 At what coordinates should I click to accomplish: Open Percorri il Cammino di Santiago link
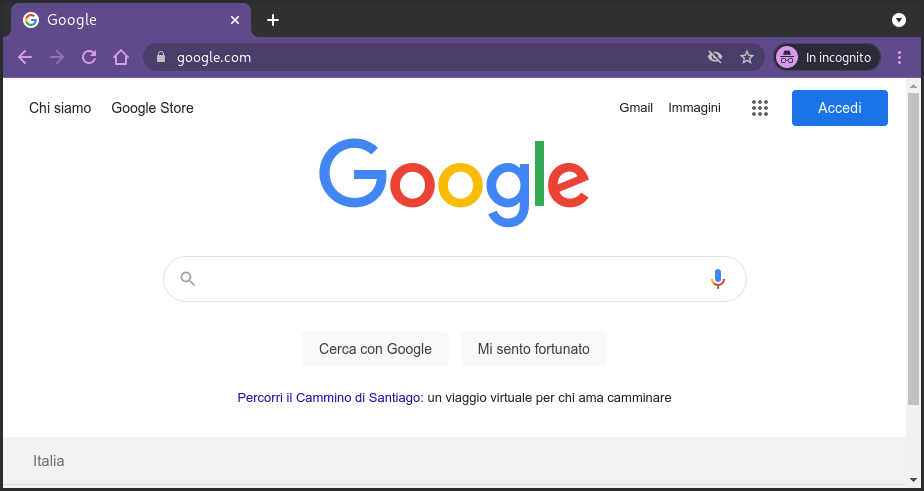point(329,398)
